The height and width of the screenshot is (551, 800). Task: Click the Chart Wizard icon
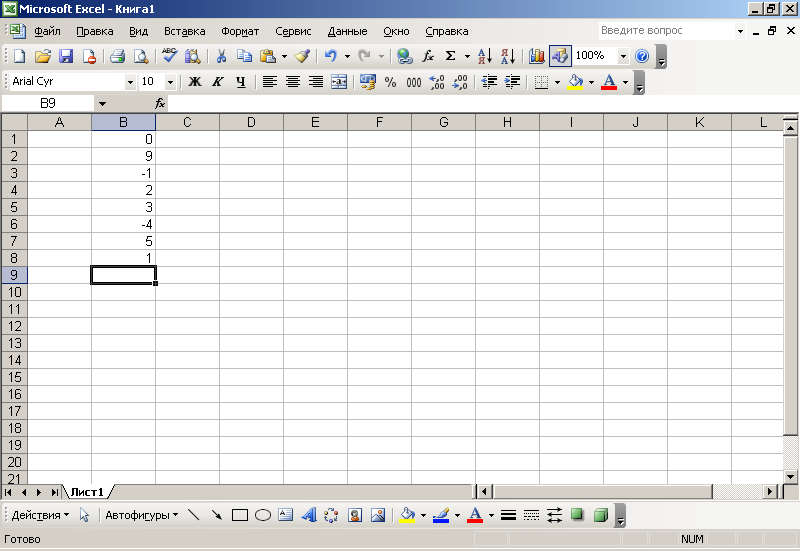pos(537,57)
